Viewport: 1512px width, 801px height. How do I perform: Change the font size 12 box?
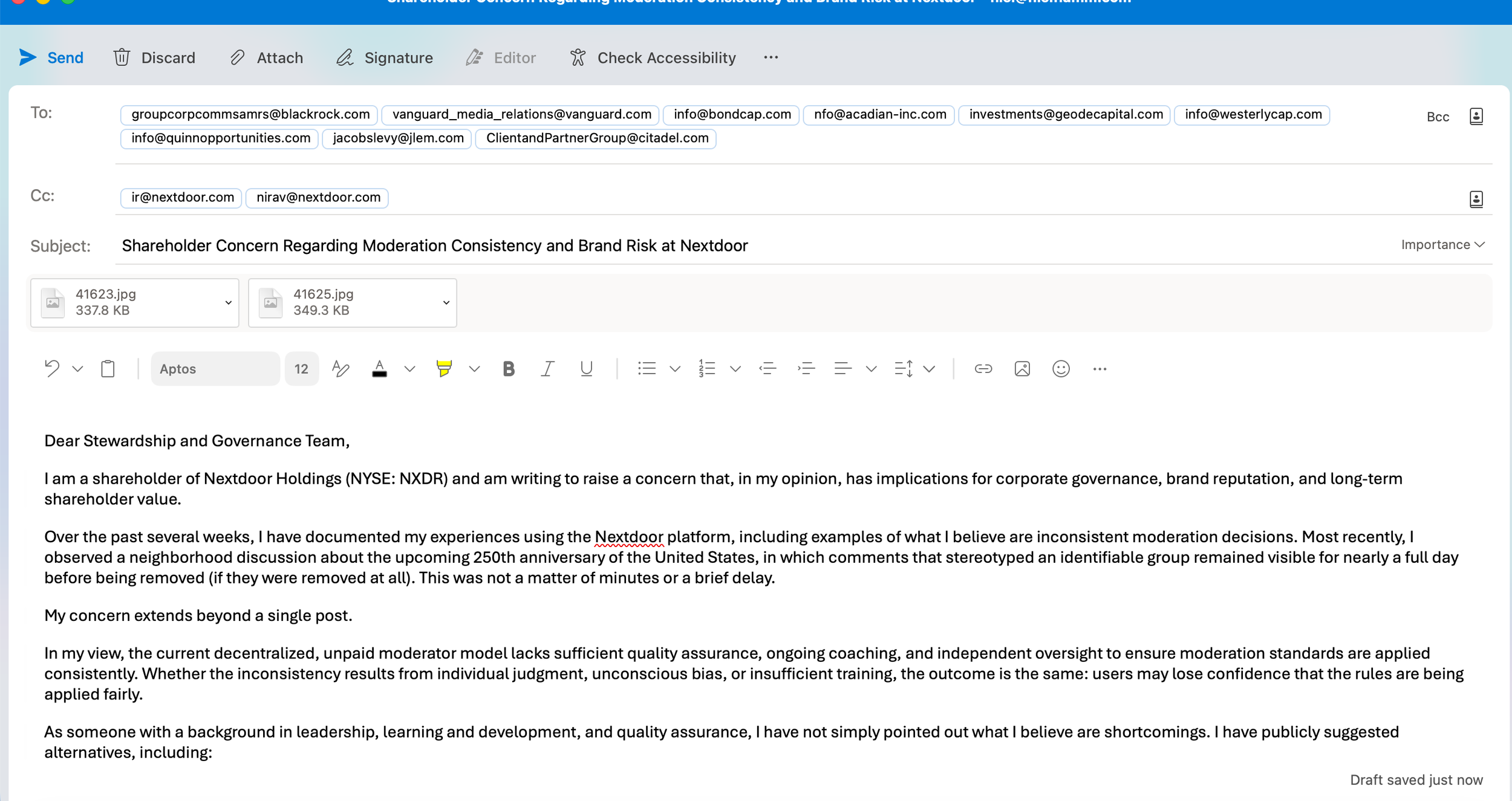pos(301,369)
